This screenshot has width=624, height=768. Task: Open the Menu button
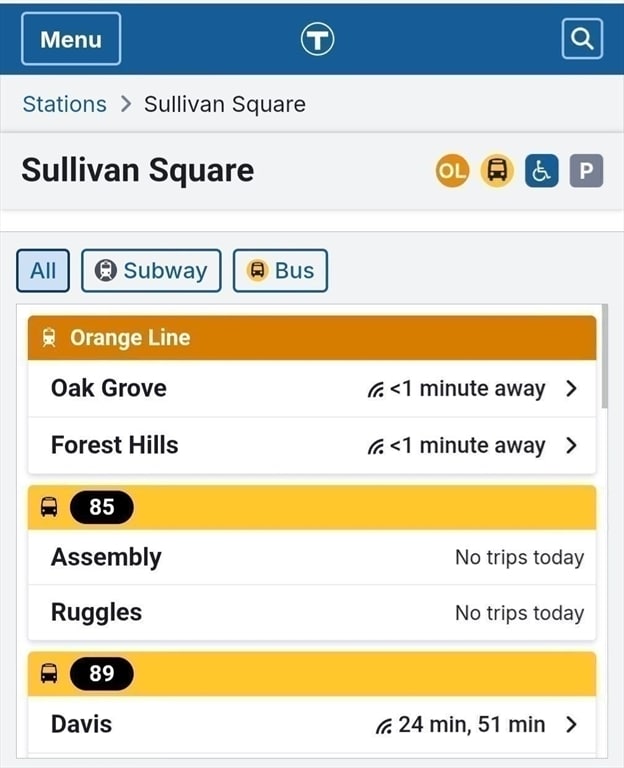[71, 39]
